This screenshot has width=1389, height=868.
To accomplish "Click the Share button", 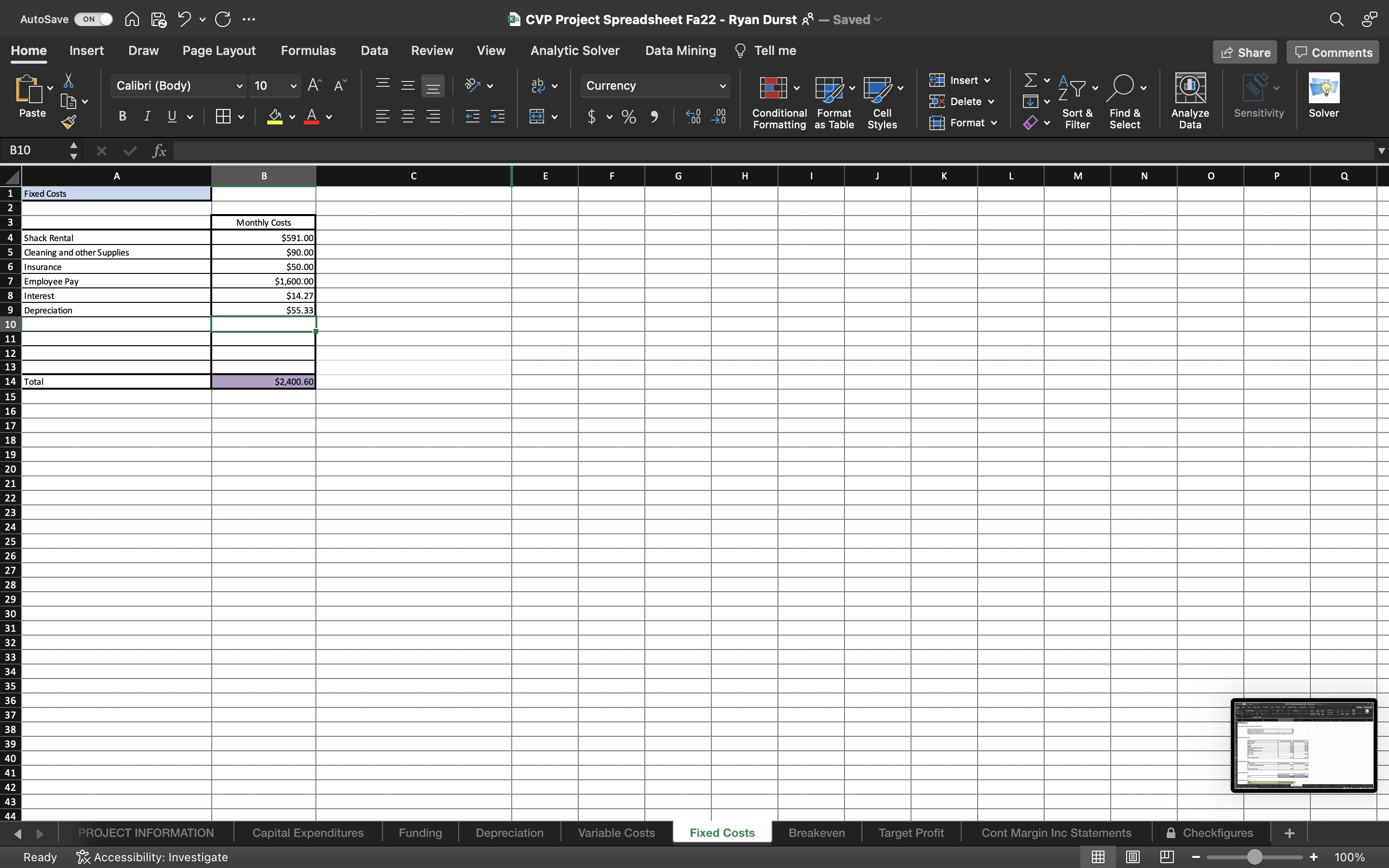I will click(1244, 52).
